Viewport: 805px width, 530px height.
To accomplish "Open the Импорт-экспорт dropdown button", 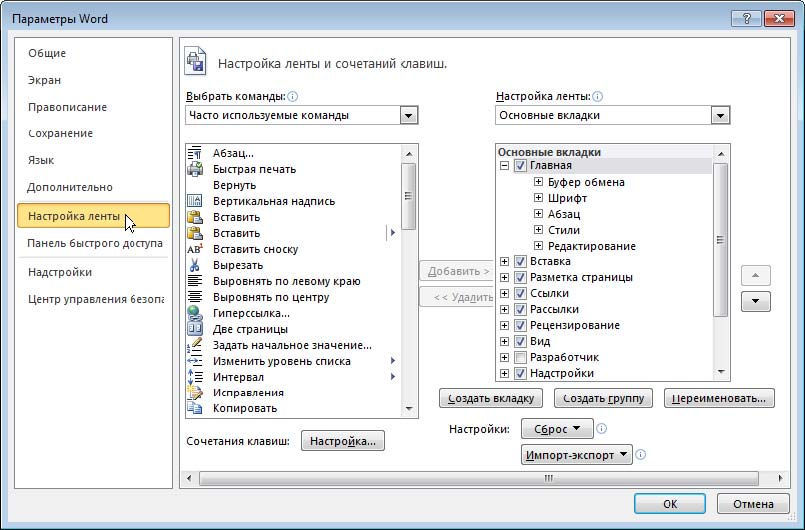I will [577, 455].
